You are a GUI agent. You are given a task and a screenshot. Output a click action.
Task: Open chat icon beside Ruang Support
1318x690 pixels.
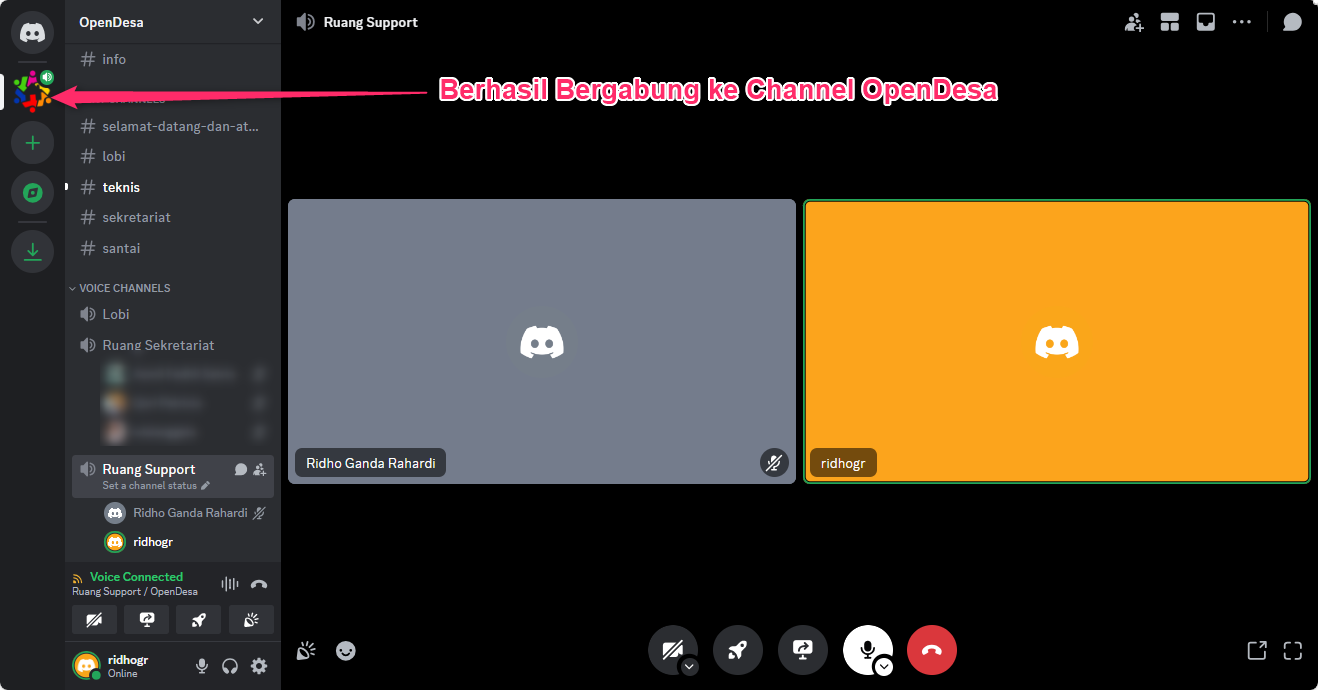pyautogui.click(x=240, y=469)
